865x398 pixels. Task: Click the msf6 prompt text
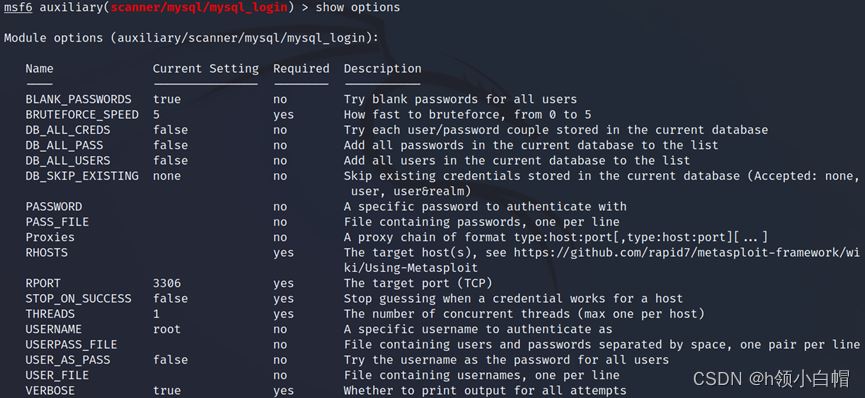click(x=18, y=8)
